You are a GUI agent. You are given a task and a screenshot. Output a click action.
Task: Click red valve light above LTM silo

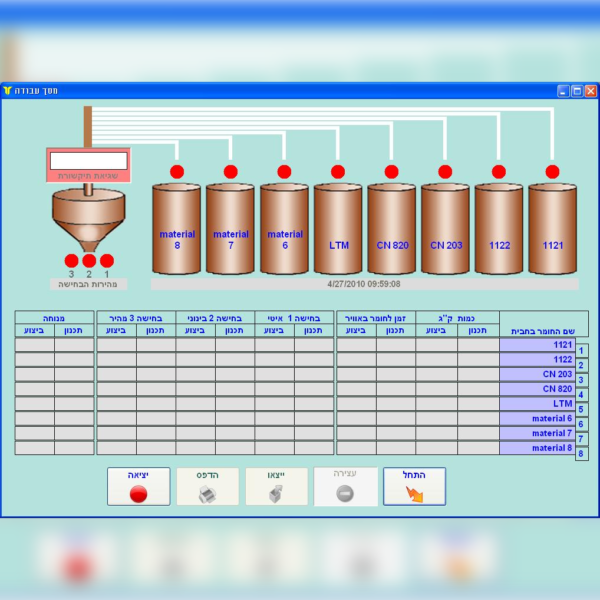pyautogui.click(x=338, y=172)
